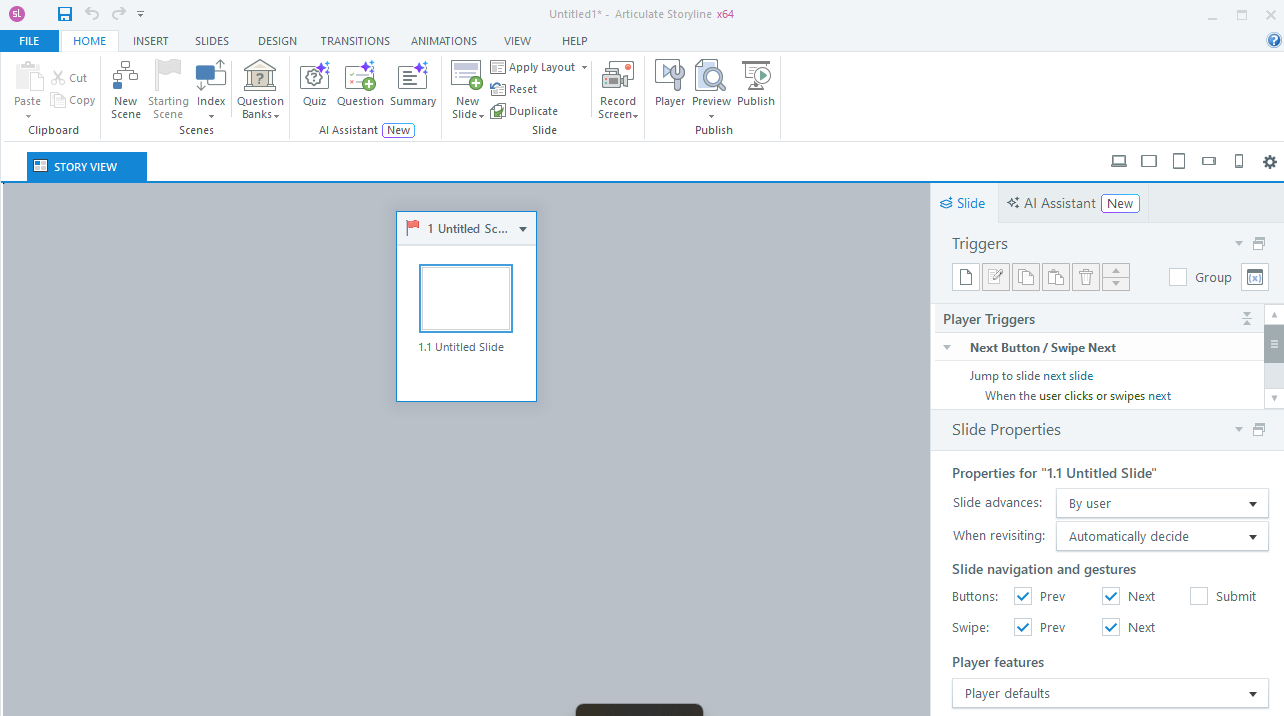Image resolution: width=1284 pixels, height=716 pixels.
Task: Select the mobile portrait preview icon
Action: (x=1238, y=162)
